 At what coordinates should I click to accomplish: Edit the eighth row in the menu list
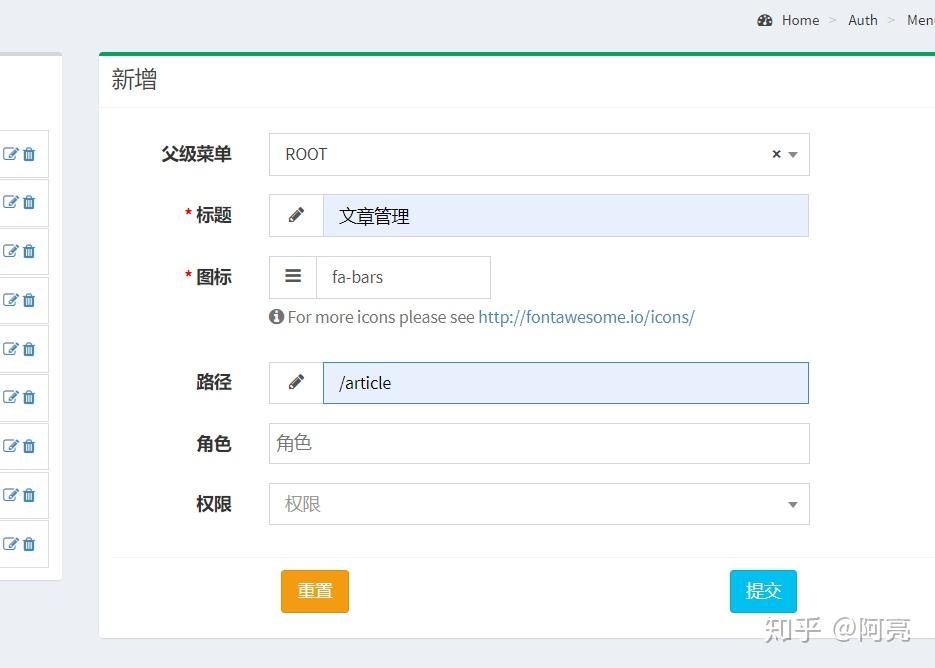11,495
